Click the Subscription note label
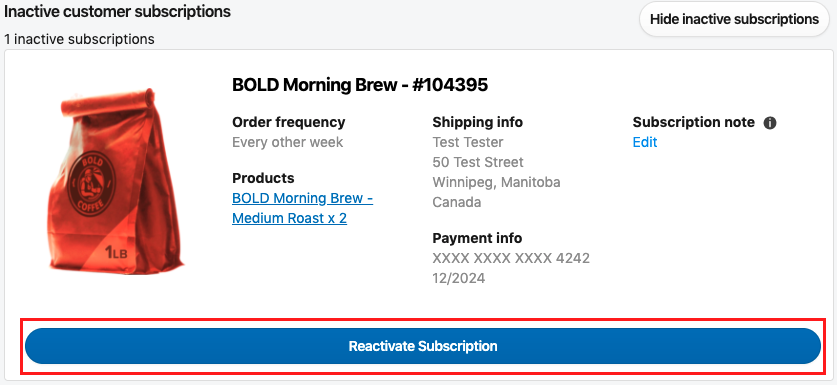Image resolution: width=837 pixels, height=385 pixels. [x=693, y=122]
